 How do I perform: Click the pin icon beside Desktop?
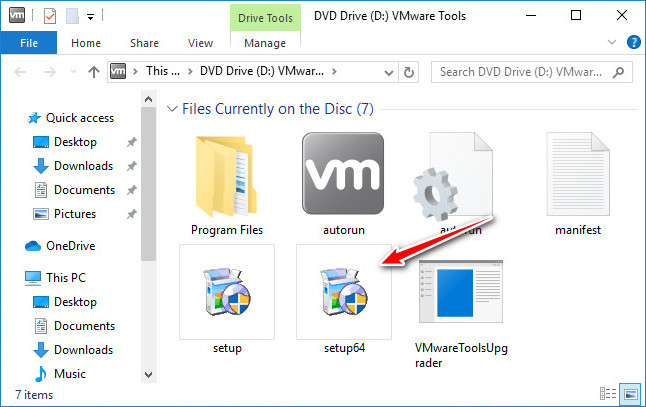point(131,143)
